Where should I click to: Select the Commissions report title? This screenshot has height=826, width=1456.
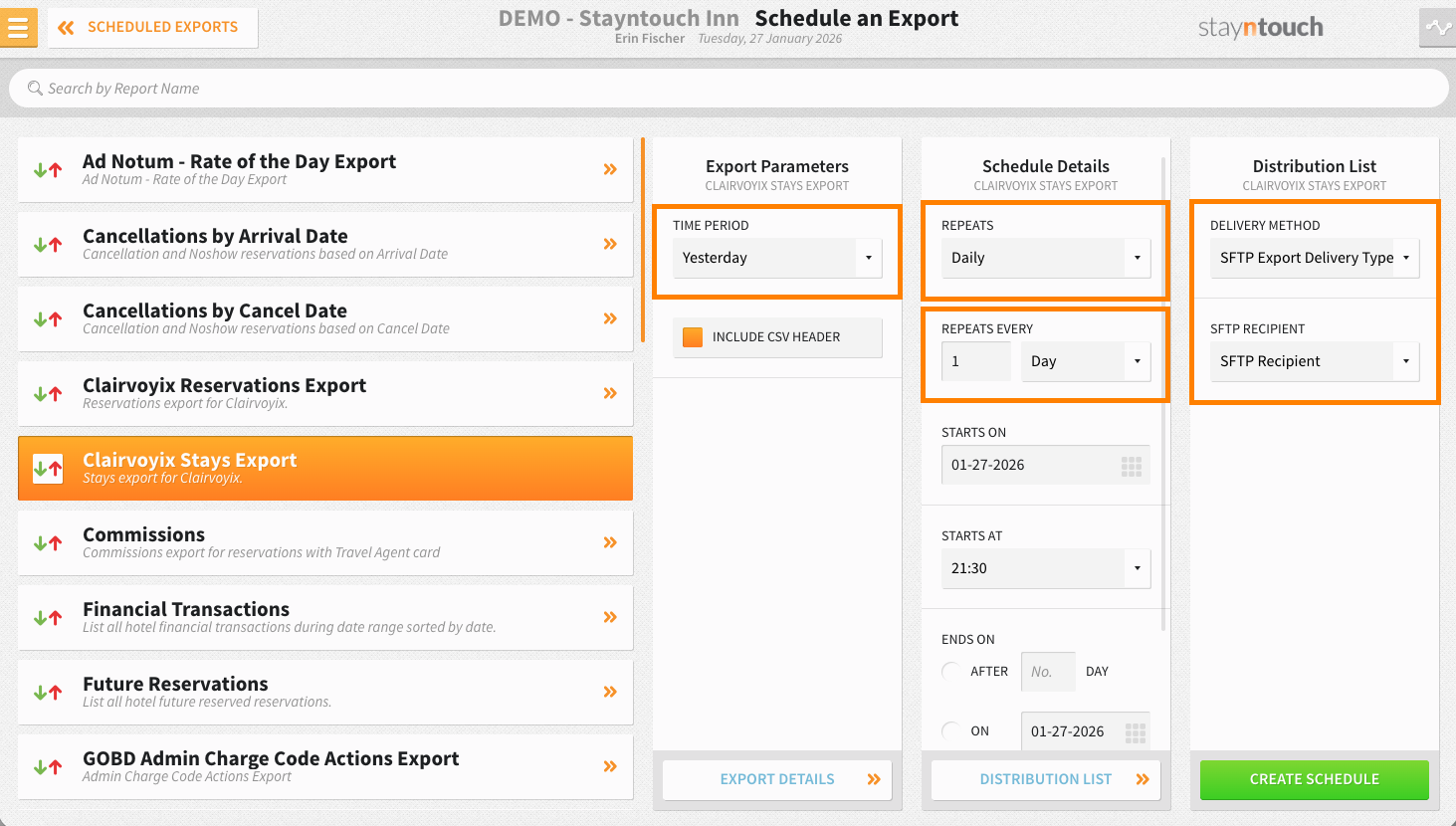143,534
